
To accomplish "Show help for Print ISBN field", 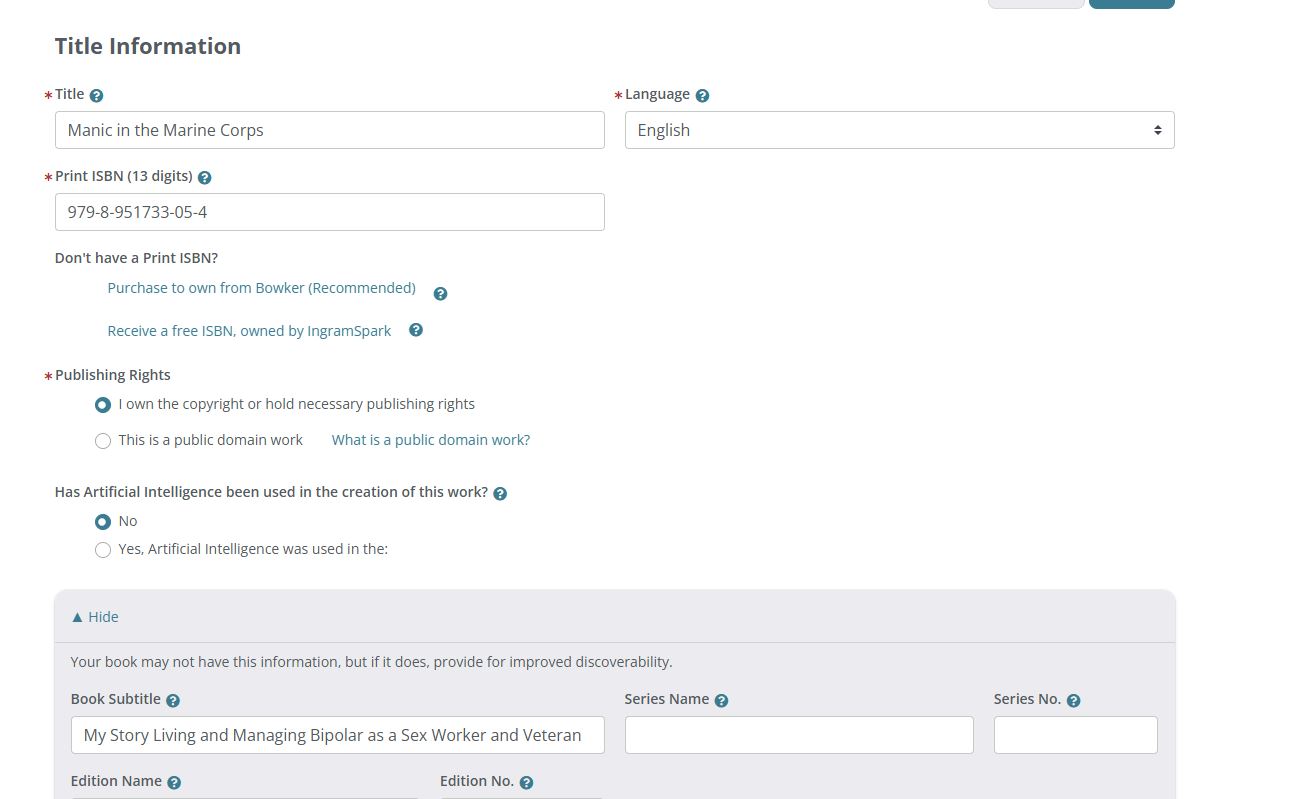I will point(204,178).
